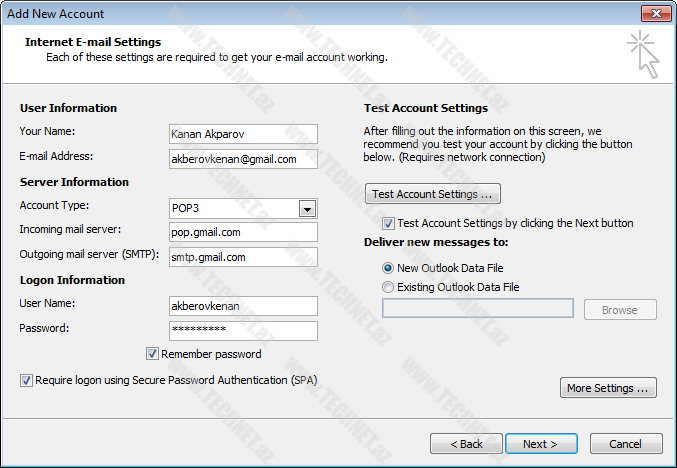Screen dimensions: 677x468
Task: Open the Account Type dropdown arrow
Action: click(x=307, y=209)
